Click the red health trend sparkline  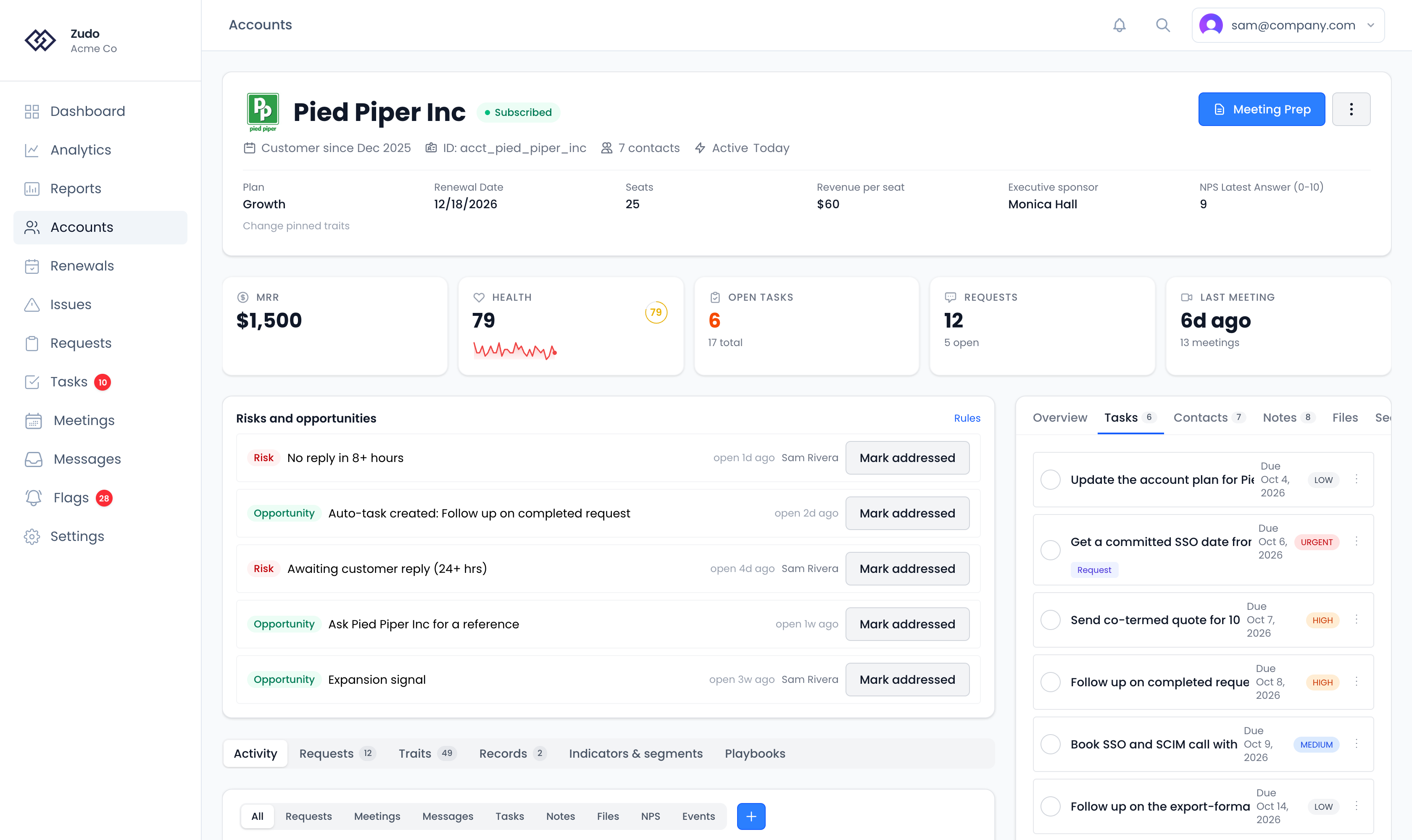(x=515, y=350)
